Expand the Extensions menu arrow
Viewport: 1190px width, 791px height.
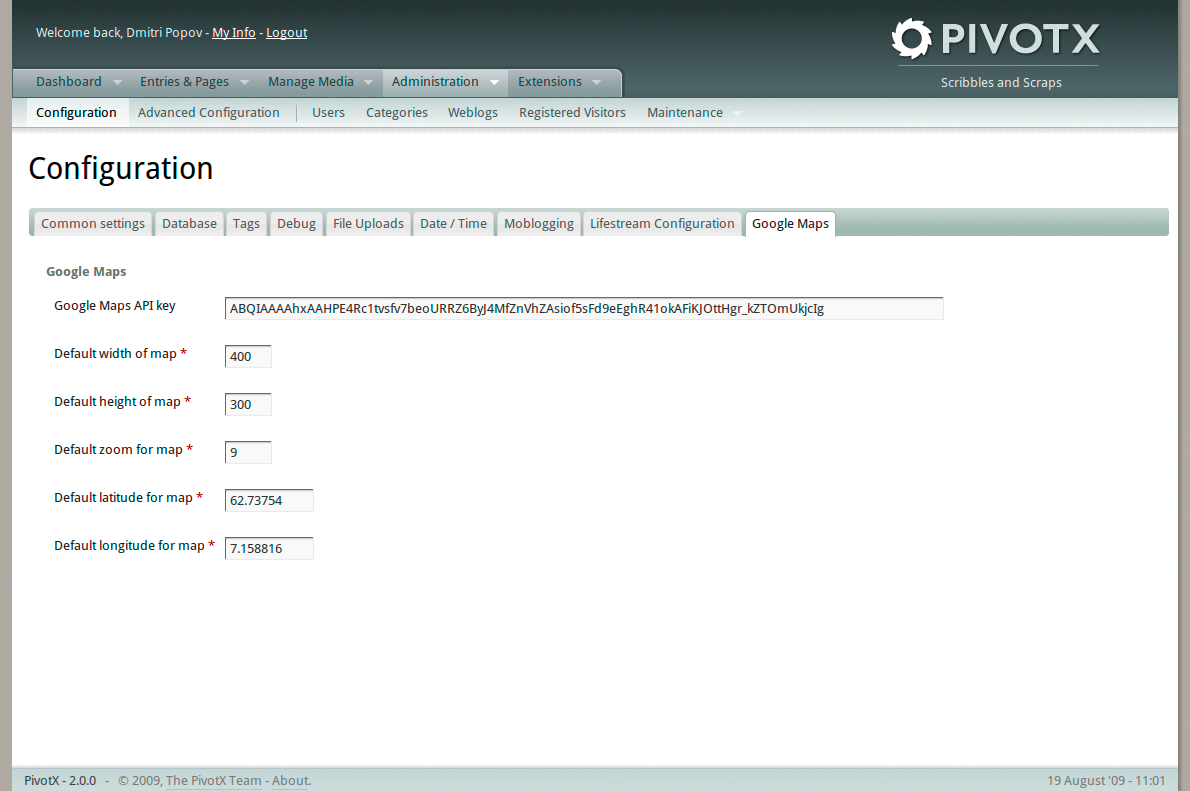(x=597, y=82)
